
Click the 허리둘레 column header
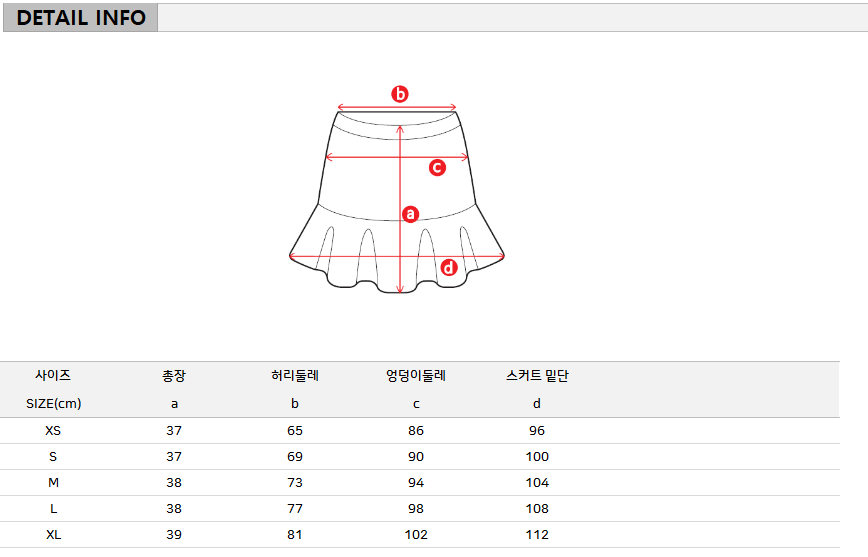click(x=294, y=376)
